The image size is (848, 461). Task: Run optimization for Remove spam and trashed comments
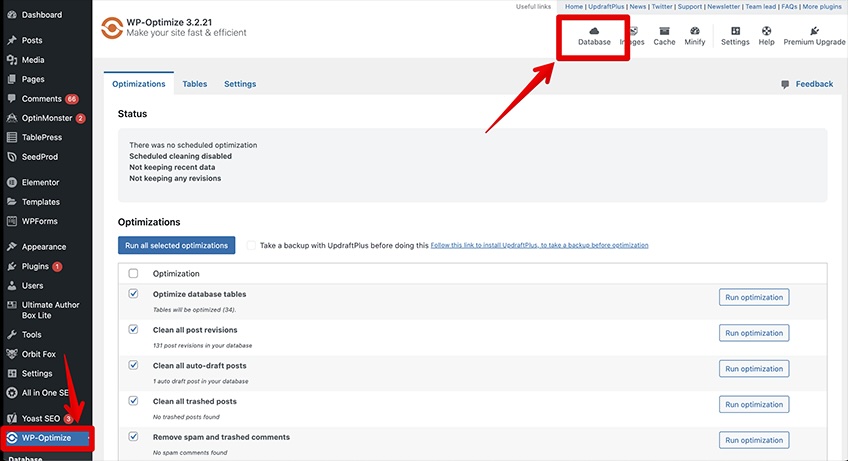tap(754, 440)
